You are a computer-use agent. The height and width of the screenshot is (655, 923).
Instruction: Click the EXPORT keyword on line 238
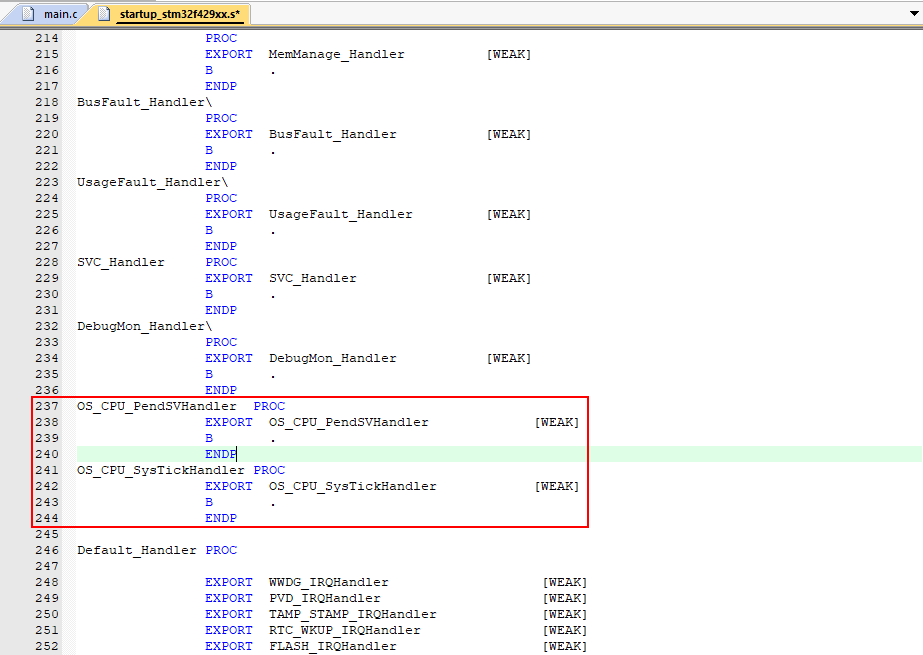pos(228,423)
